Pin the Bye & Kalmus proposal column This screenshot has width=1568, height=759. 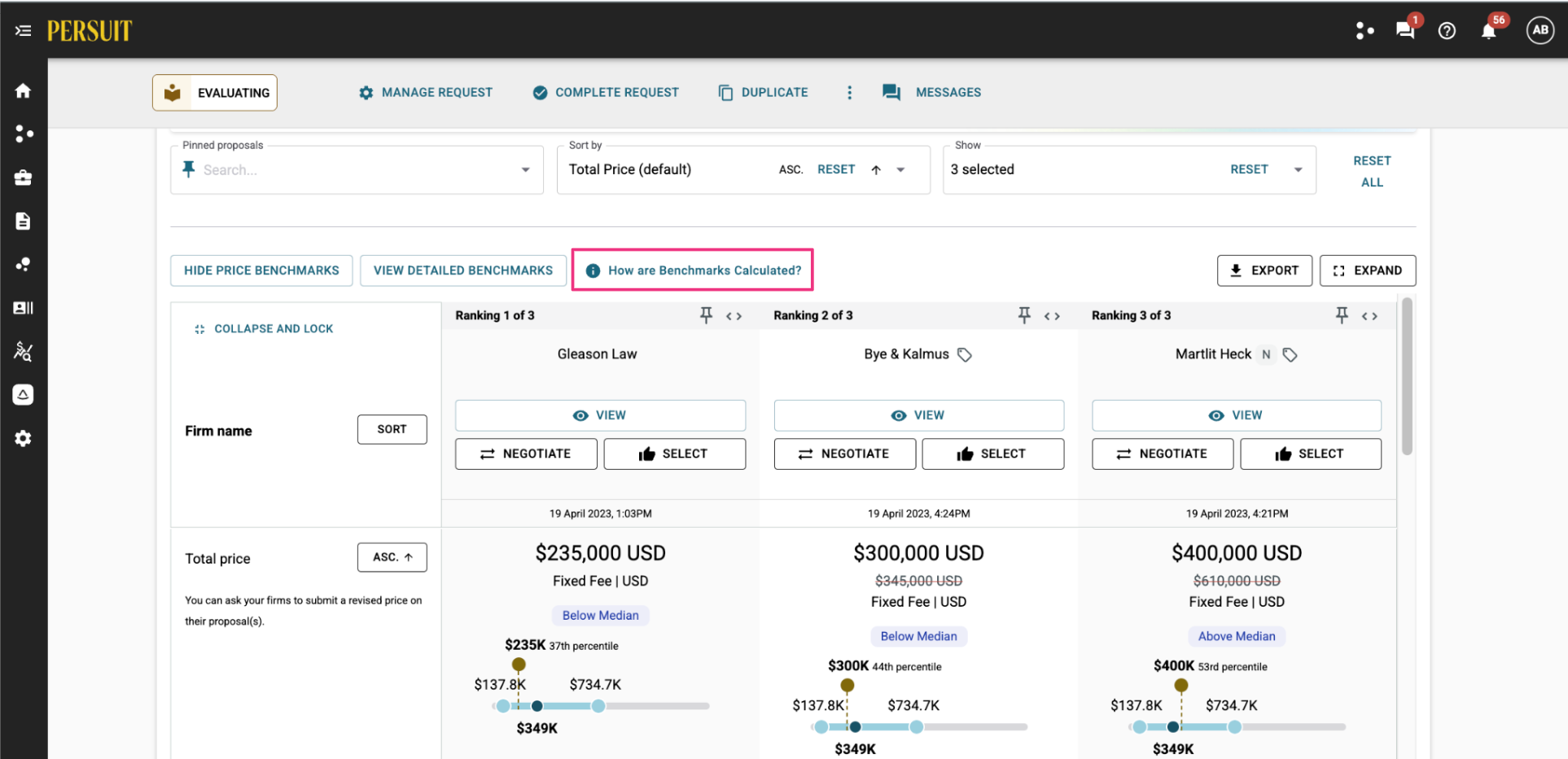[1024, 315]
